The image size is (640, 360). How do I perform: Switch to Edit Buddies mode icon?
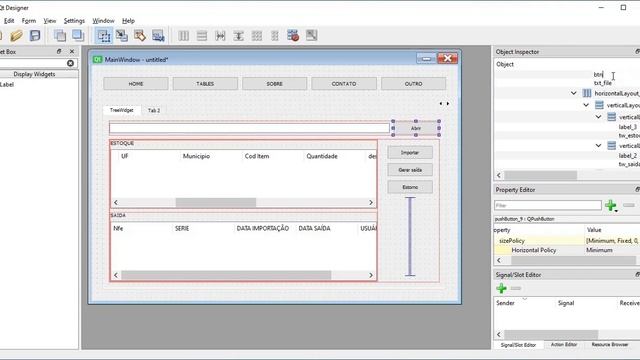point(140,36)
